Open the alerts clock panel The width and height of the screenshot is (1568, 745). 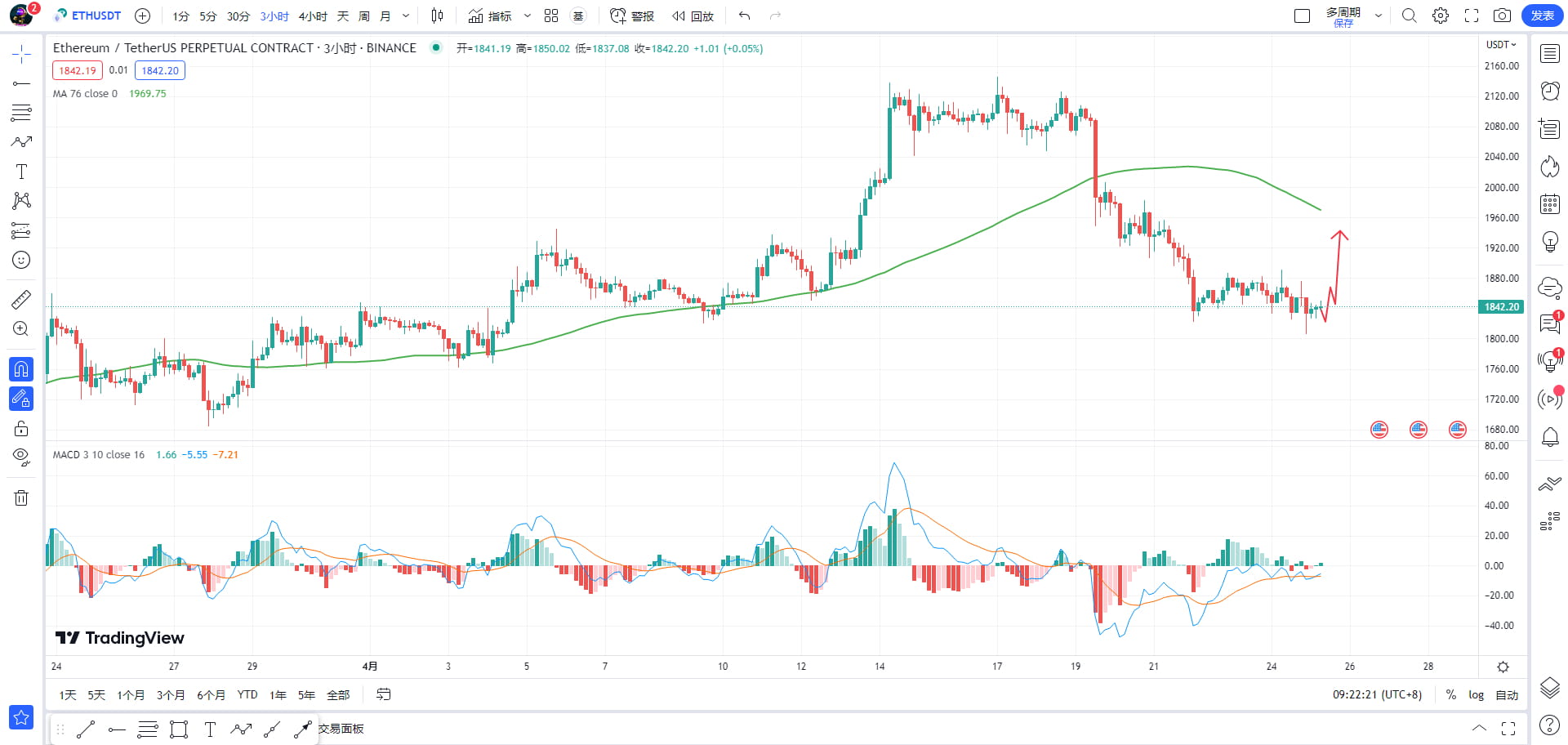point(1550,91)
